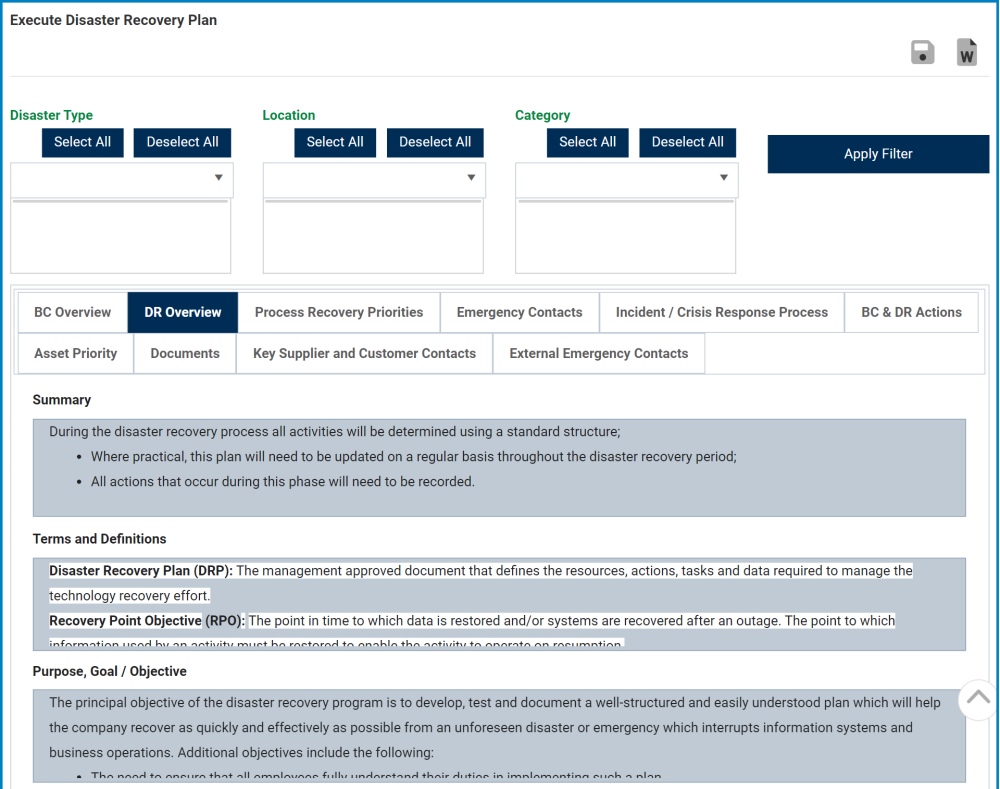
Task: Open Incident / Crisis Response Process tab
Action: click(x=722, y=313)
